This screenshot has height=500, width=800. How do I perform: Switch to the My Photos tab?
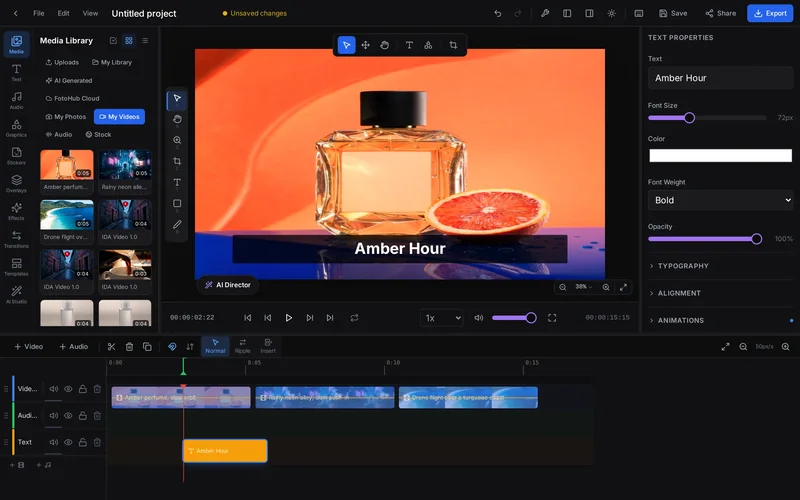coord(66,117)
